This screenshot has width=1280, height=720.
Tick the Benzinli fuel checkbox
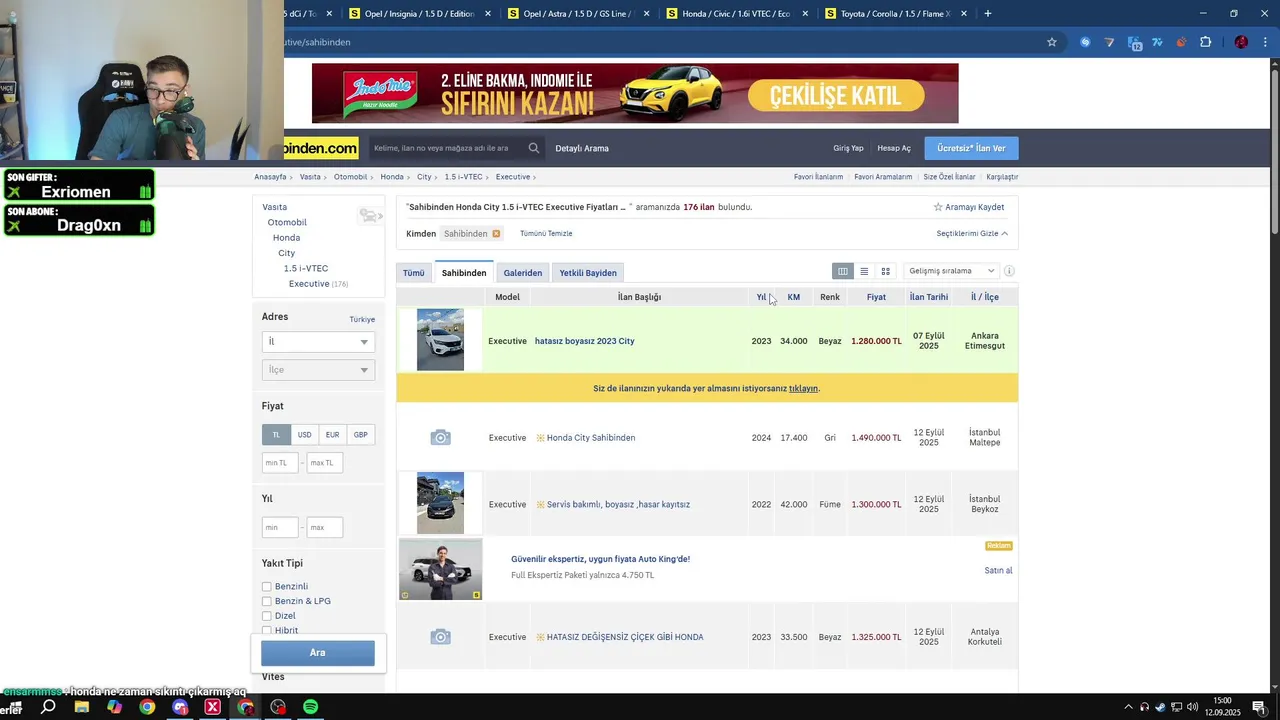tap(266, 587)
